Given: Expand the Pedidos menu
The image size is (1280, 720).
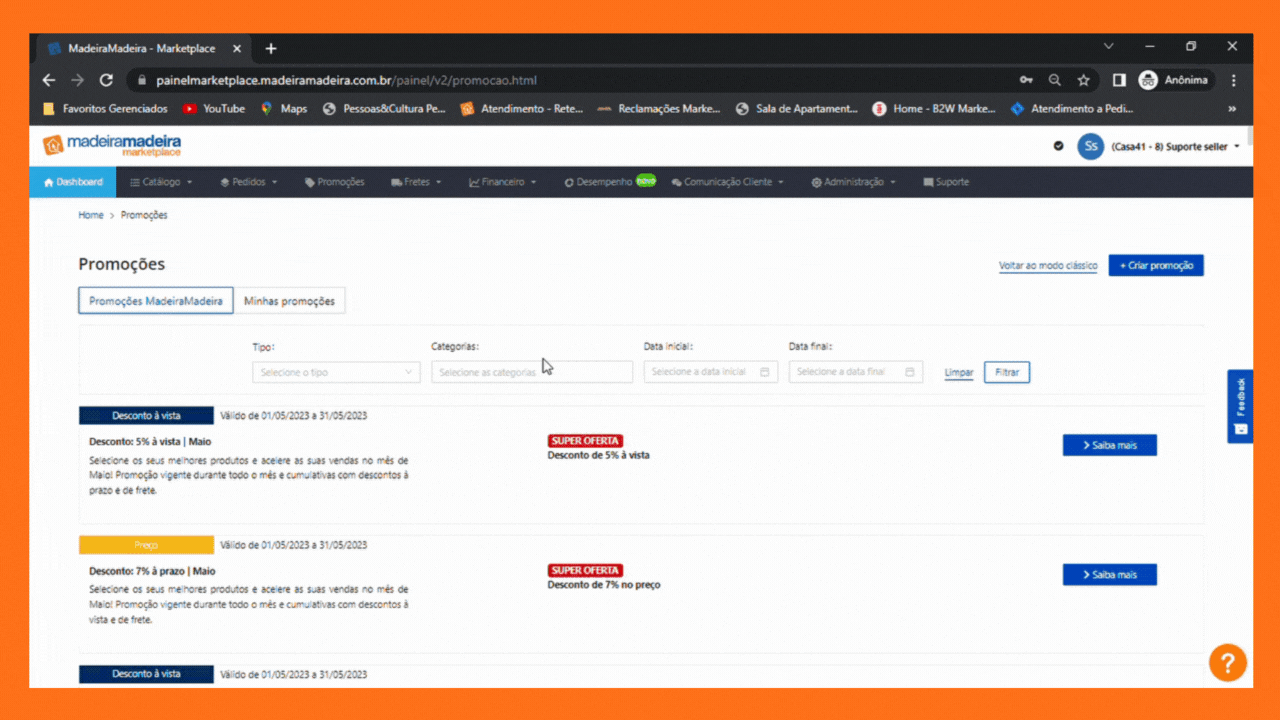Looking at the screenshot, I should [x=249, y=182].
